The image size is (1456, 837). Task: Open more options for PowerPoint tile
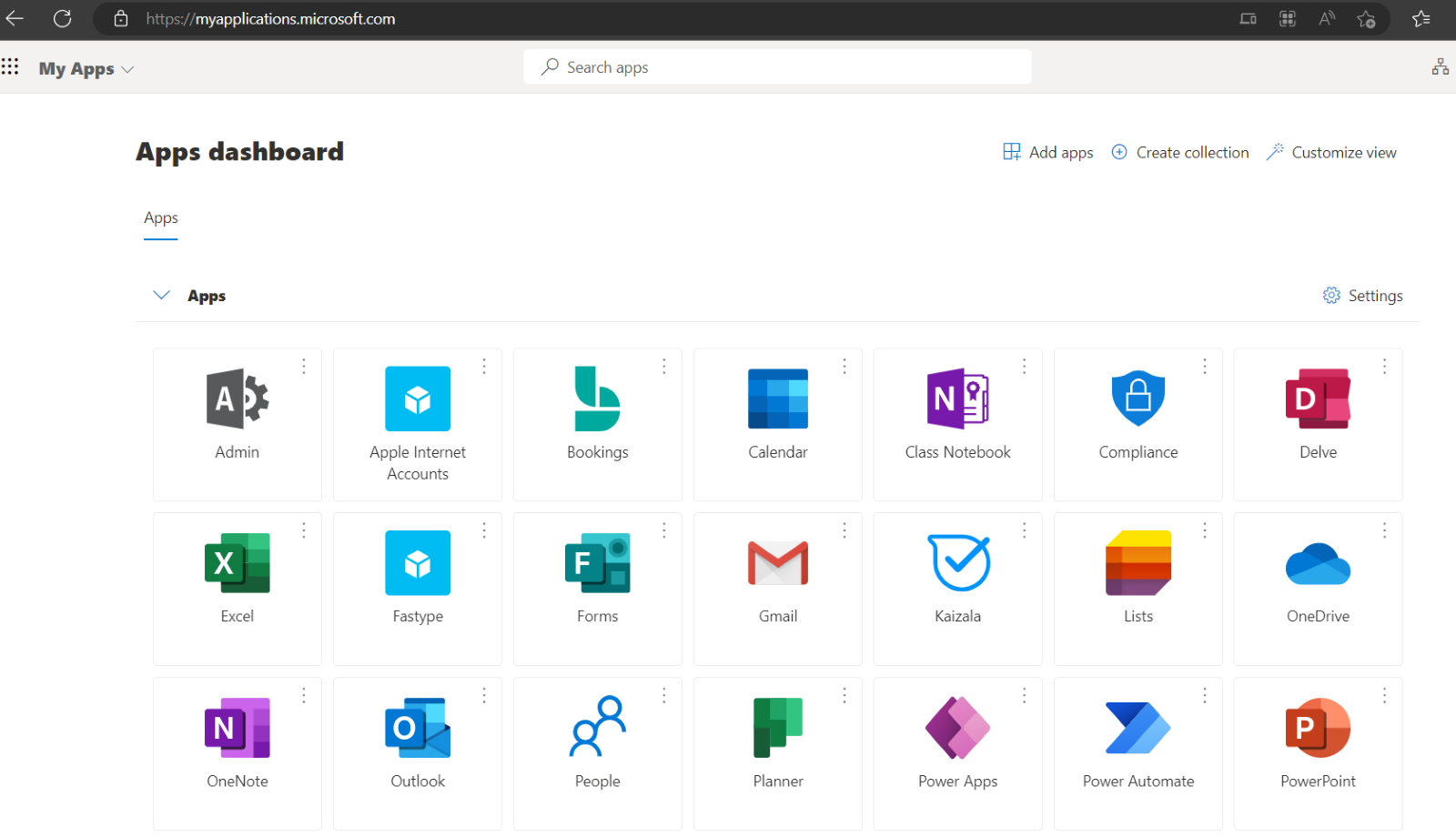tap(1385, 695)
